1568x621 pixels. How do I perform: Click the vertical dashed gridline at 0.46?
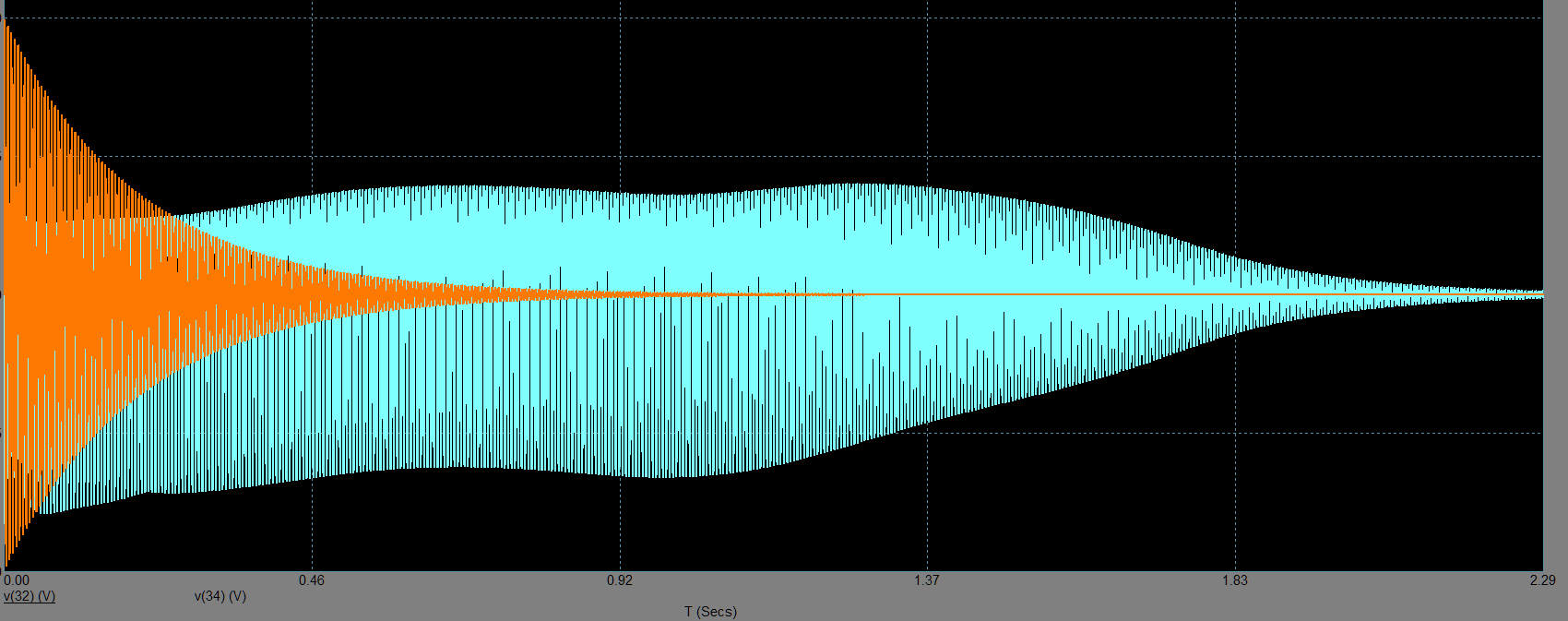(x=312, y=92)
